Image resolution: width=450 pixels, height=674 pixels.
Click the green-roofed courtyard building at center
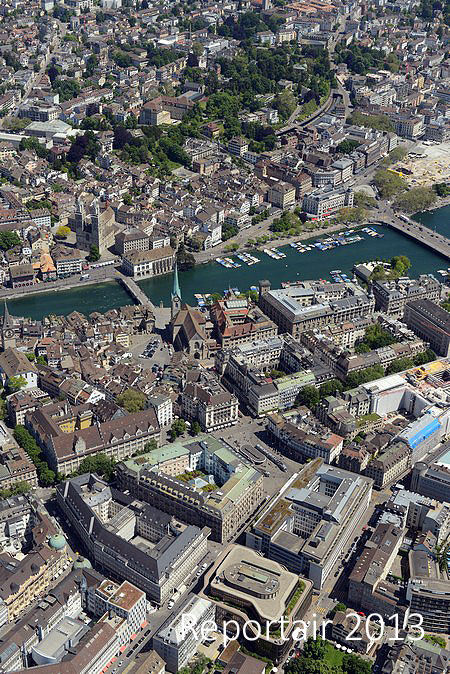pos(192,487)
